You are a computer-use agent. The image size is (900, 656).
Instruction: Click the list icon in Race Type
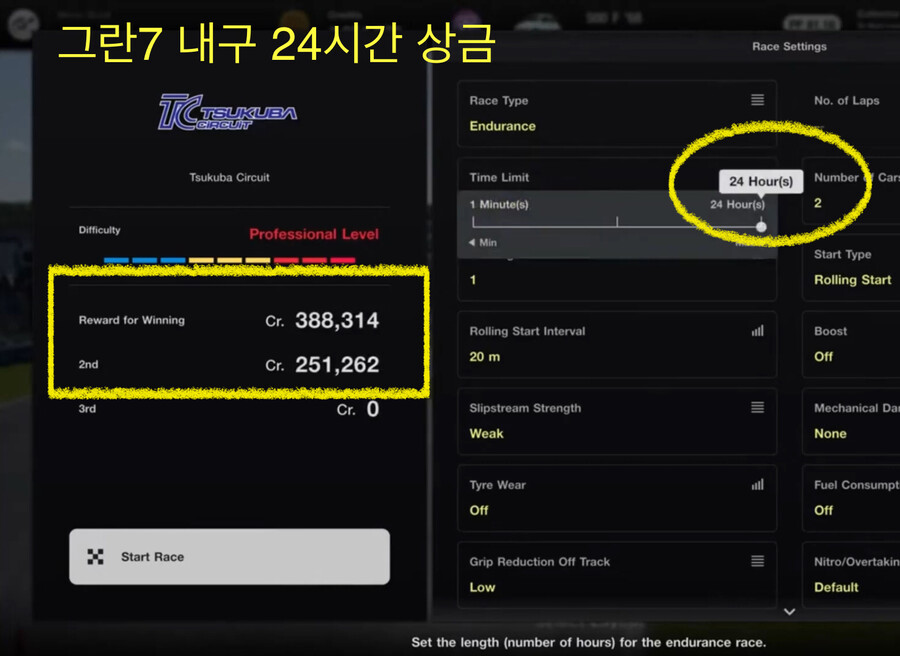coord(757,100)
